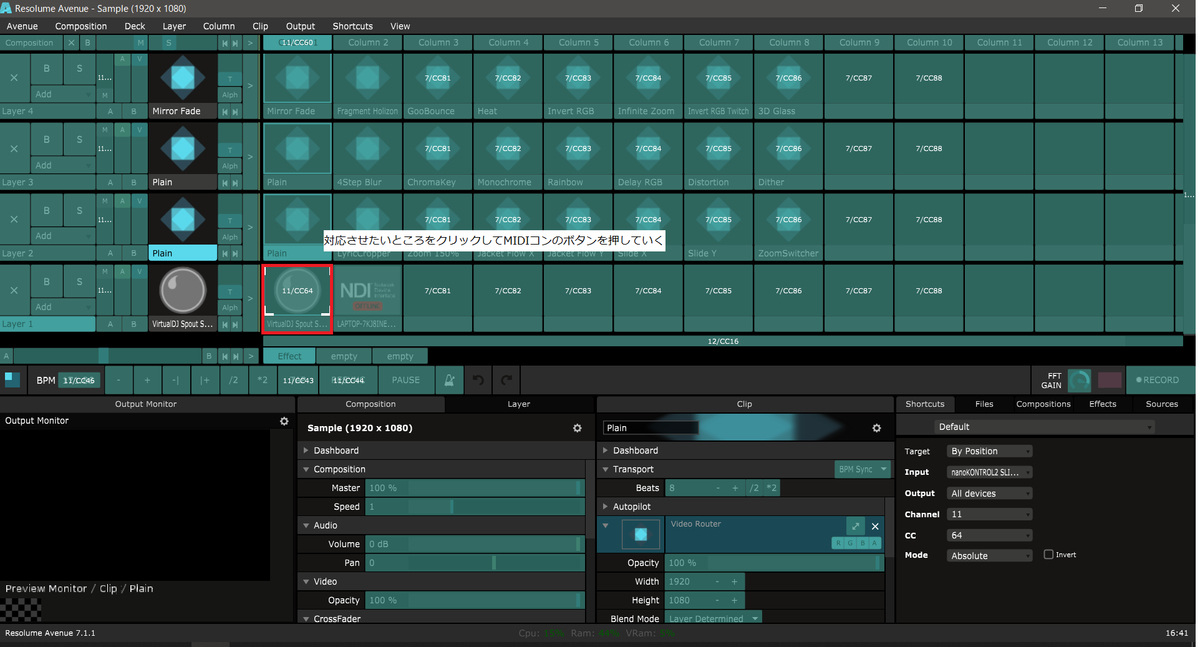Toggle Invert checkbox in Shortcuts panel
Viewport: 1200px width, 647px height.
point(1048,555)
